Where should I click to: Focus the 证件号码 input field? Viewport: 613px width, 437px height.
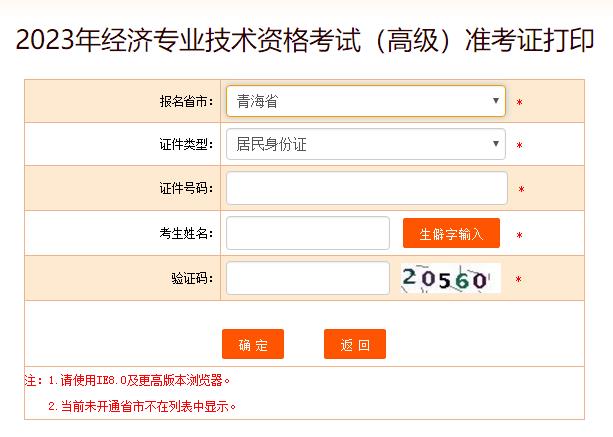(367, 188)
